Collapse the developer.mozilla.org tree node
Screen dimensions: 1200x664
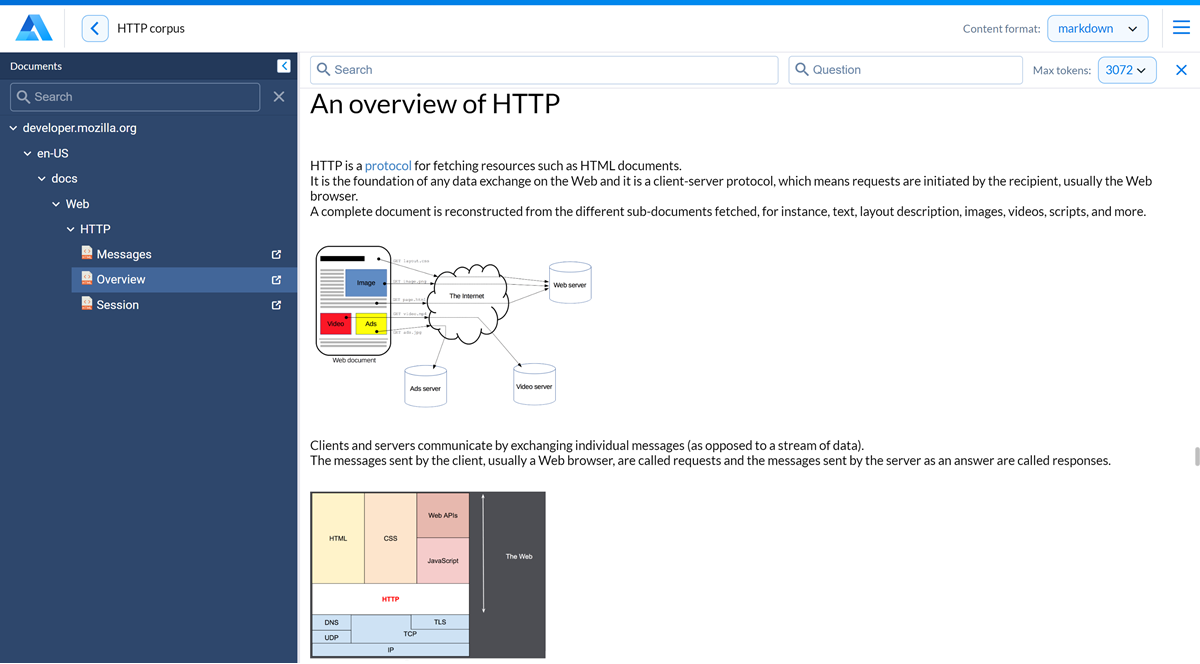pyautogui.click(x=13, y=128)
